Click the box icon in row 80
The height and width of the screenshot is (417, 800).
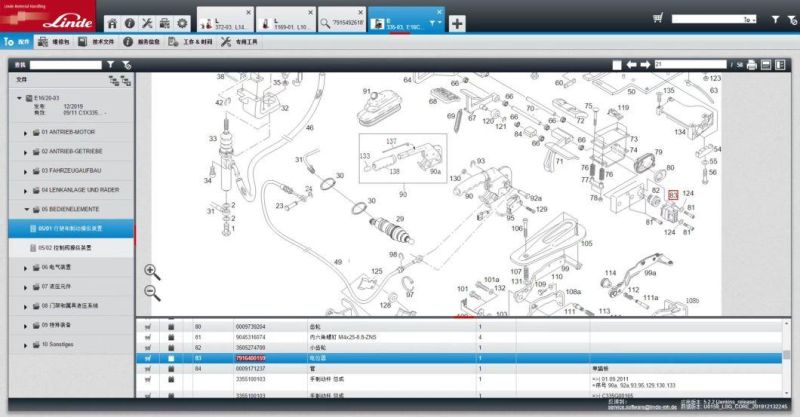[171, 327]
